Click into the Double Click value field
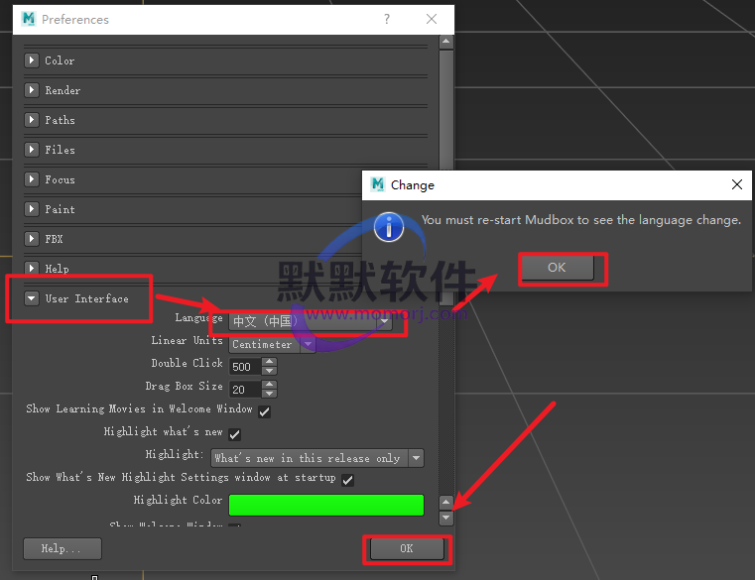This screenshot has height=580, width=755. pyautogui.click(x=245, y=367)
